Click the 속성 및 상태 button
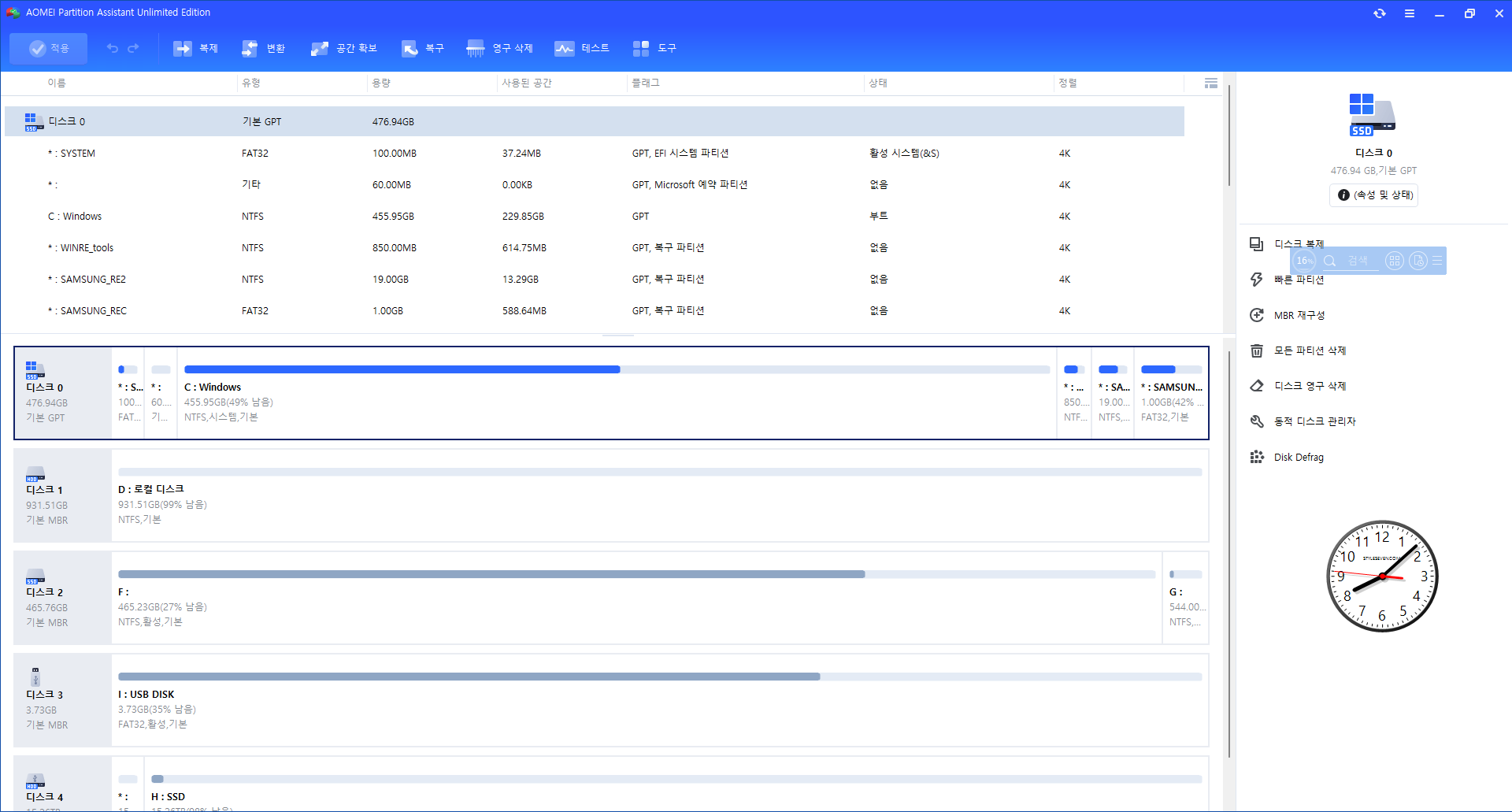The width and height of the screenshot is (1512, 812). tap(1374, 195)
